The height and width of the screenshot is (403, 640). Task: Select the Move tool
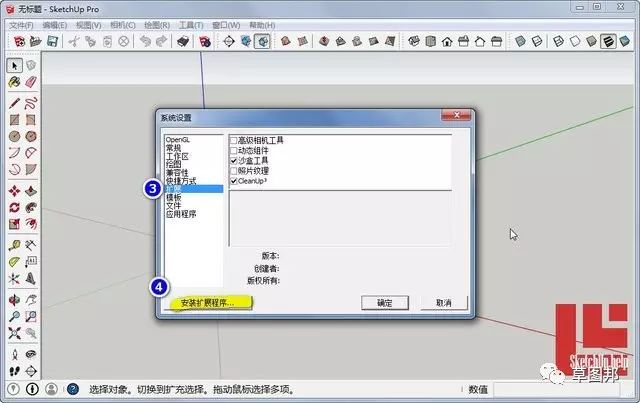(15, 191)
